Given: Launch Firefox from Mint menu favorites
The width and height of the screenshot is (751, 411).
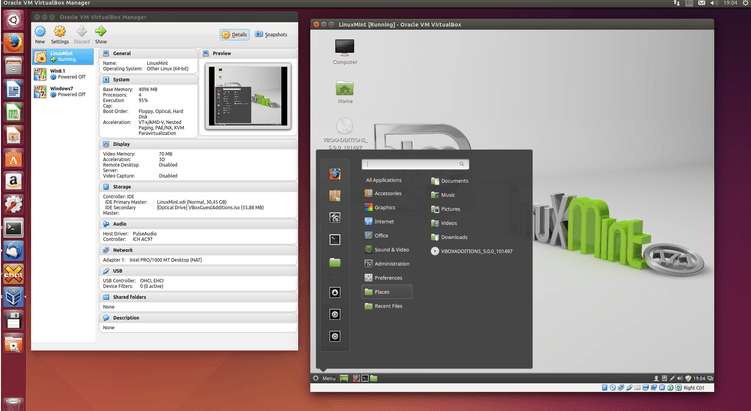Looking at the screenshot, I should pos(335,173).
